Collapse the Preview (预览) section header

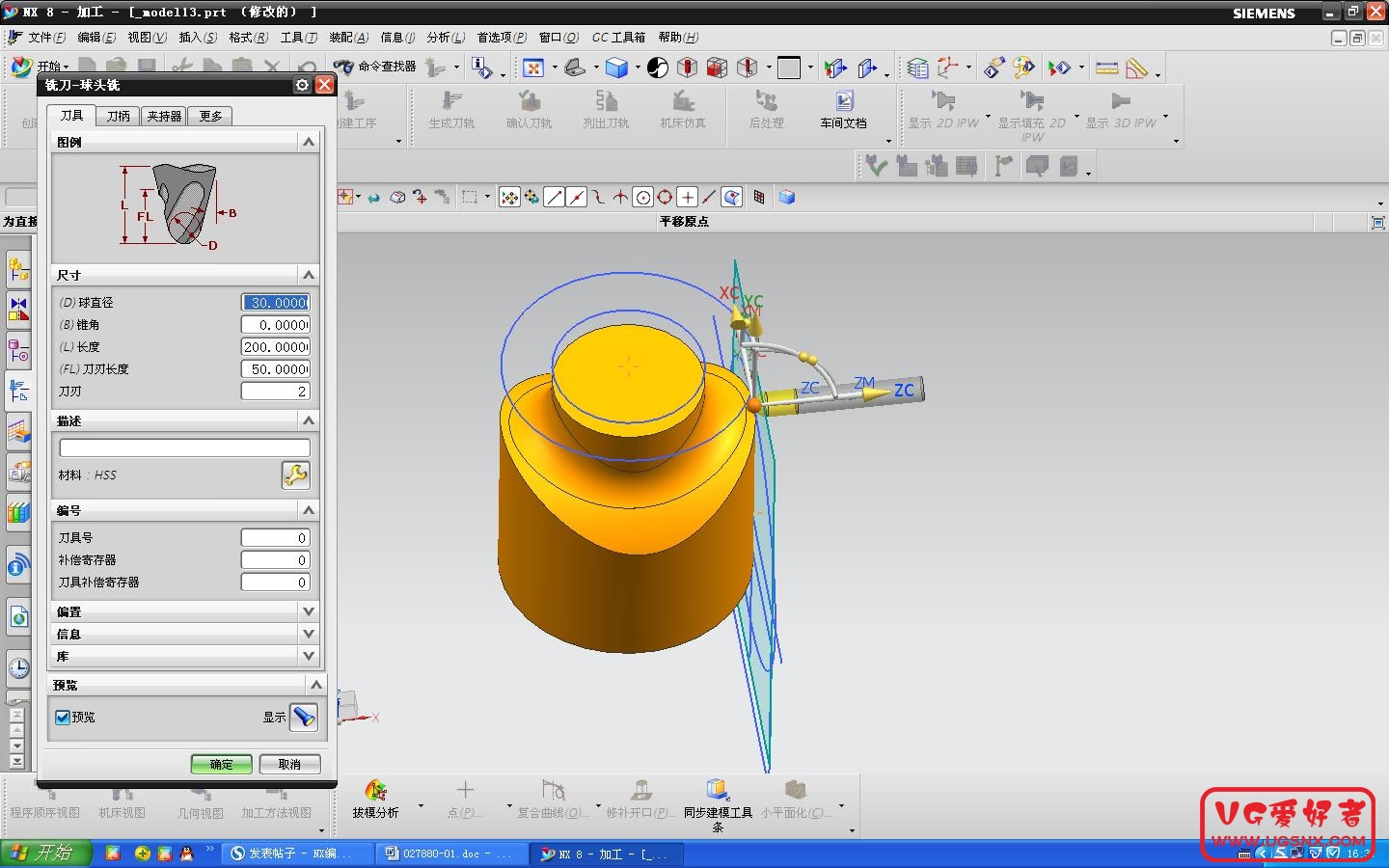coord(315,685)
